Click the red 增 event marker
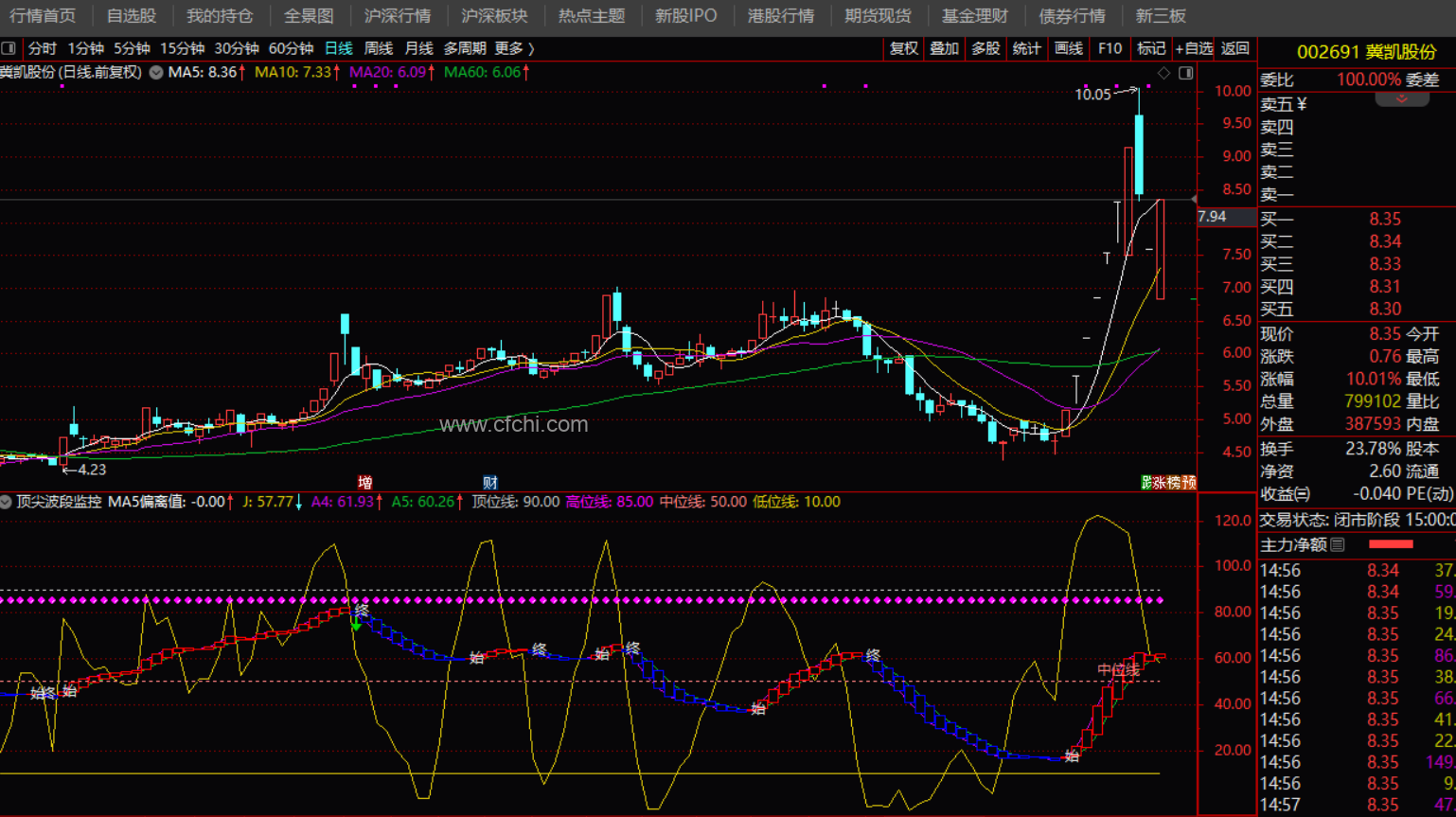 tap(364, 483)
